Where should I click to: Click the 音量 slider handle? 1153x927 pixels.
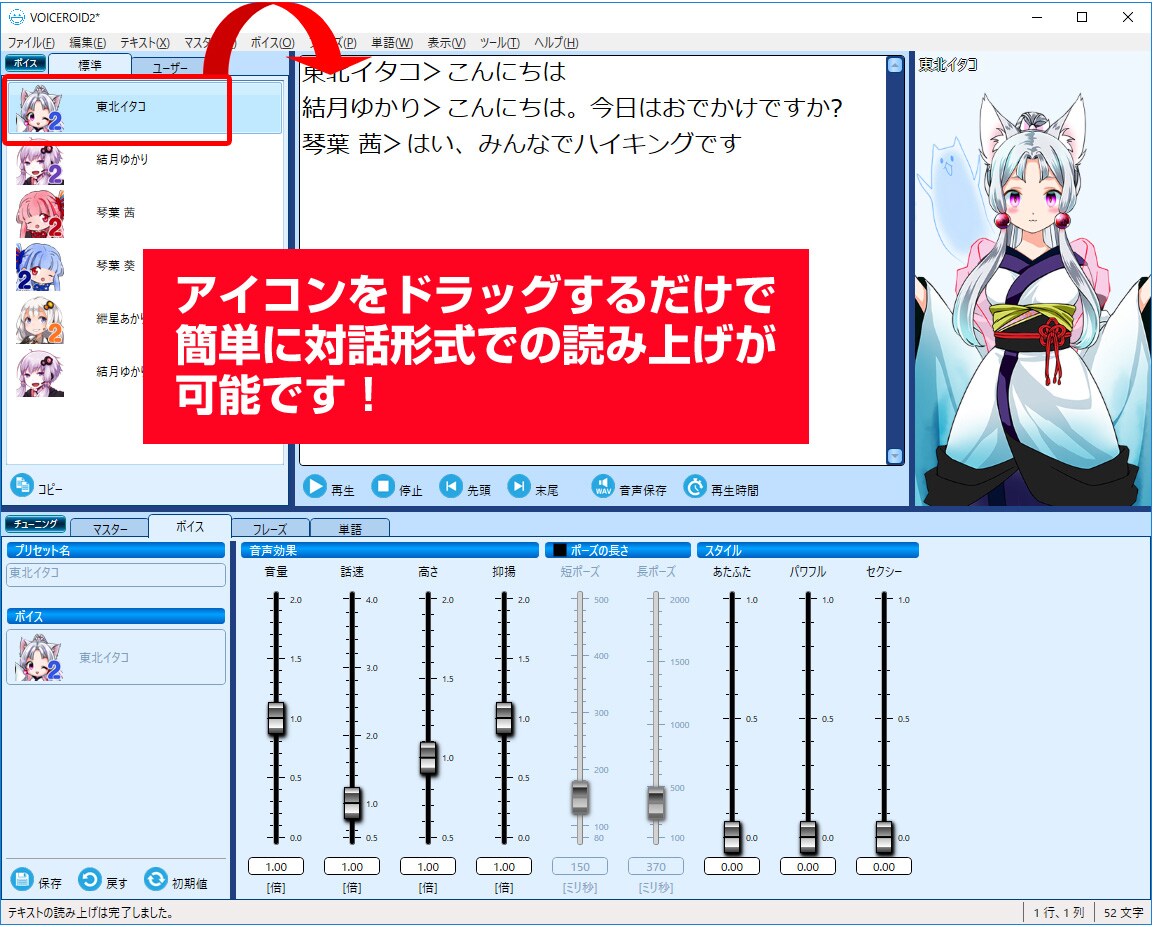276,718
